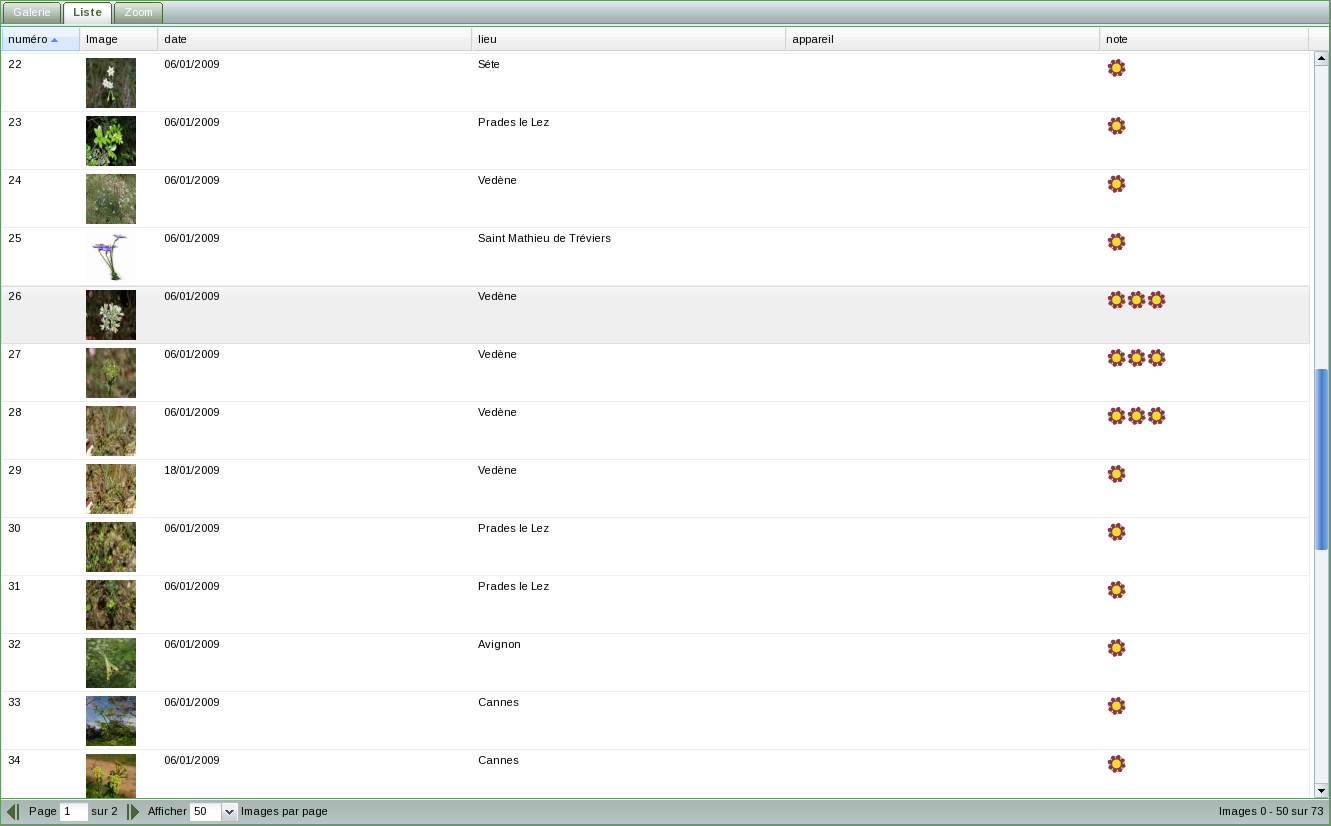Switch to the Galerie tab

[x=31, y=12]
